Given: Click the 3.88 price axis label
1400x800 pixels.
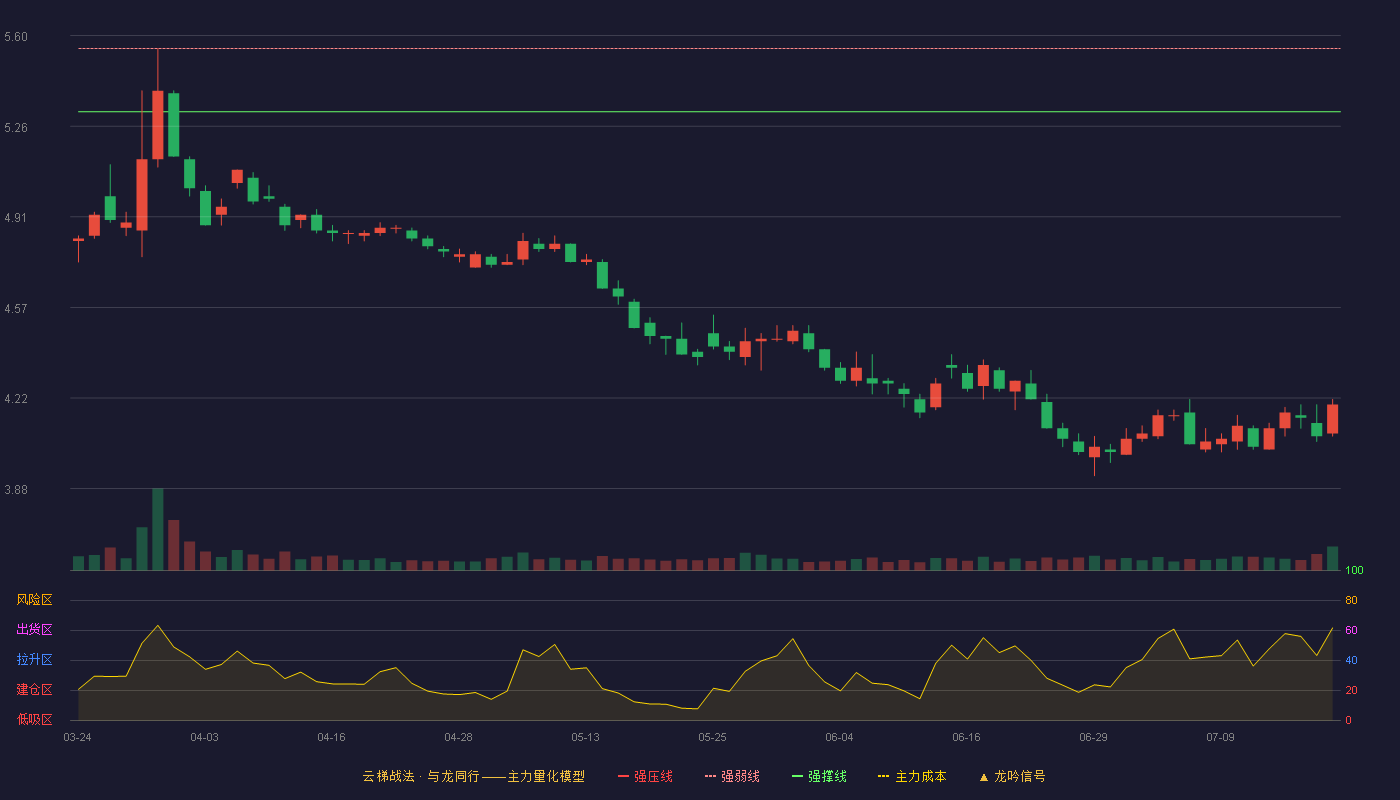Looking at the screenshot, I should click(x=16, y=490).
